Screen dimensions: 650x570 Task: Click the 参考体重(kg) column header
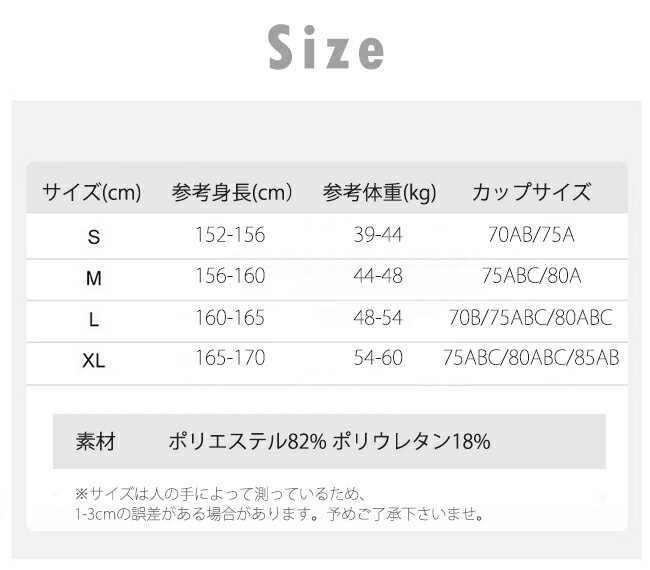pyautogui.click(x=380, y=193)
